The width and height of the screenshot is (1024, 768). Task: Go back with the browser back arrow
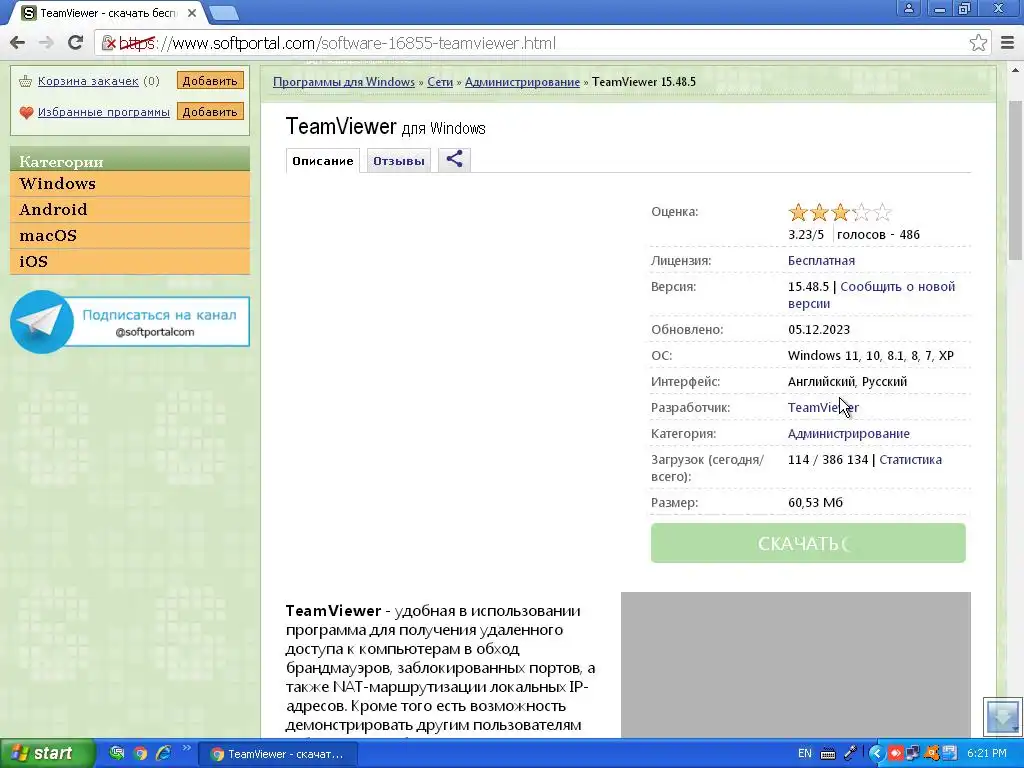coord(17,43)
